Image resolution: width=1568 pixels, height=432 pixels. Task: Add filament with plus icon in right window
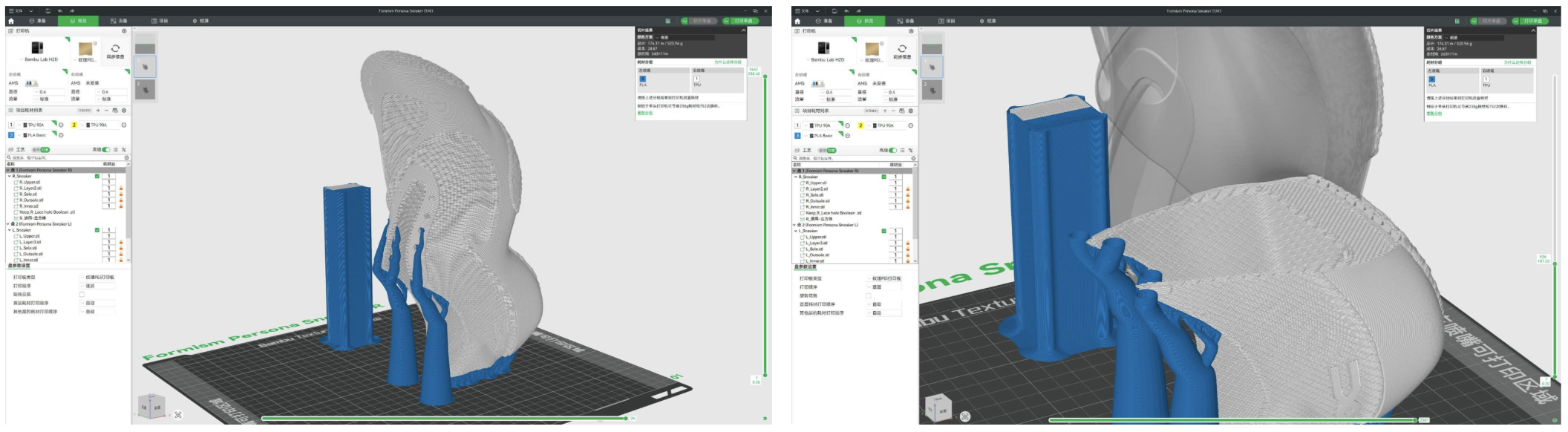885,111
